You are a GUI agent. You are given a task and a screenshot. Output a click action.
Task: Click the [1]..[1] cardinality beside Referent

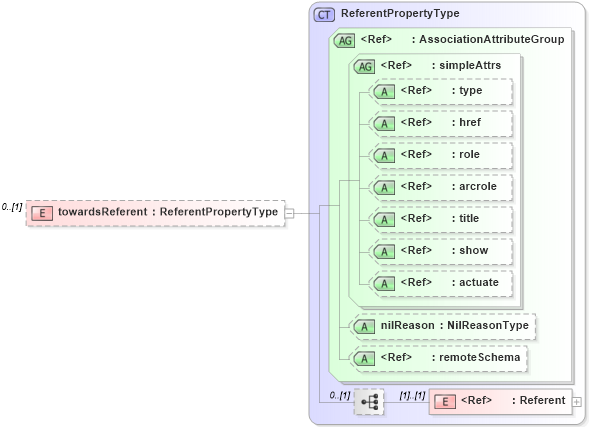coord(412,395)
